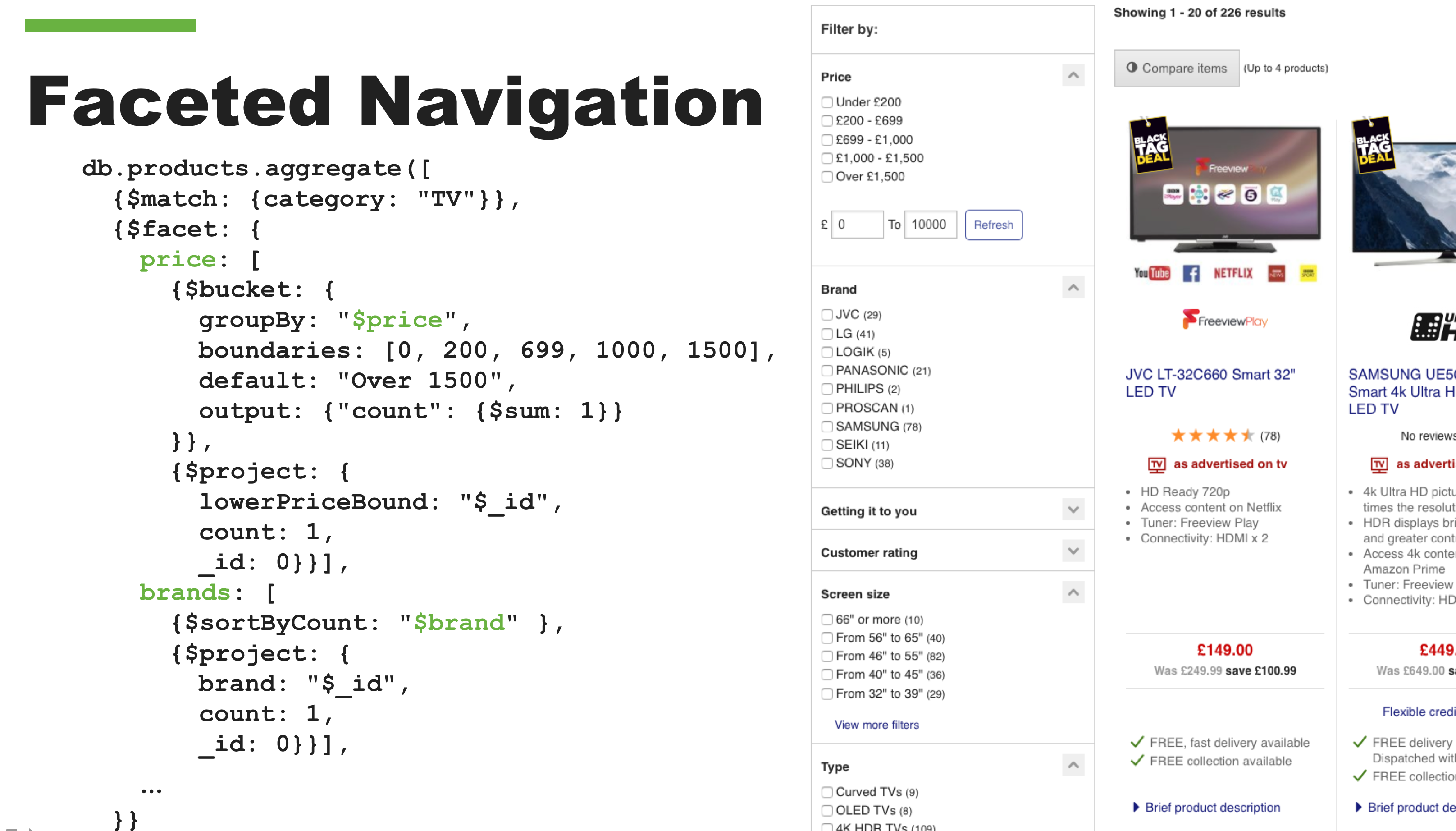1456x831 pixels.
Task: Collapse the Price filter section
Action: click(1073, 75)
